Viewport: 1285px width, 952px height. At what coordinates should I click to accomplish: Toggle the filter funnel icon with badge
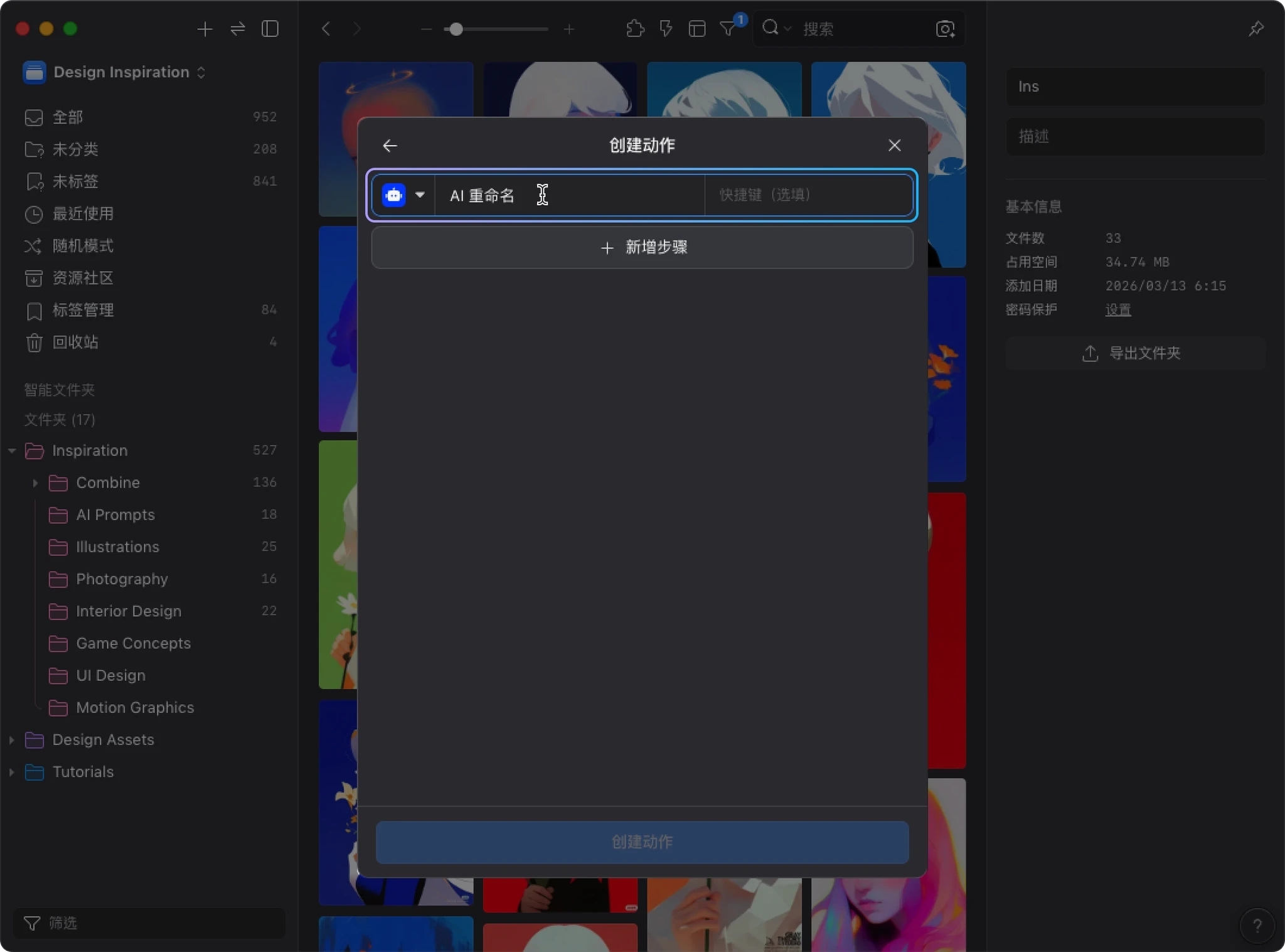(x=728, y=29)
